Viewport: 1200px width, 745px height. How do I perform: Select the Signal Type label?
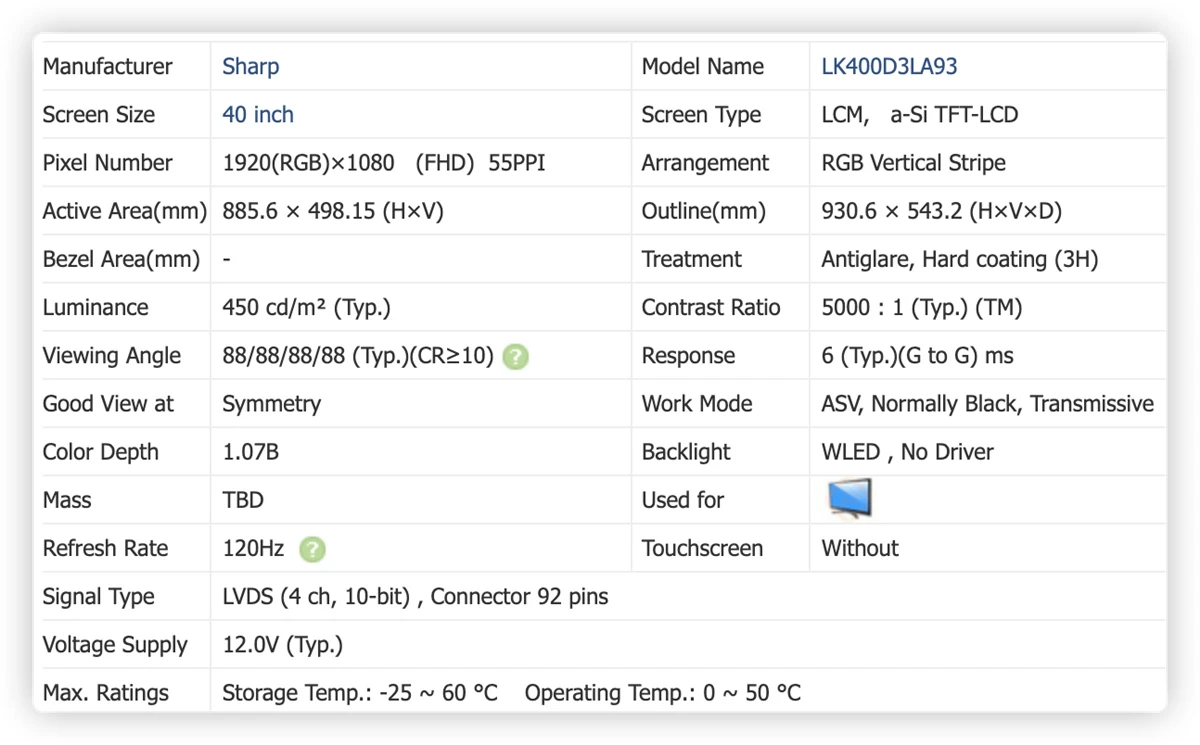tap(98, 597)
